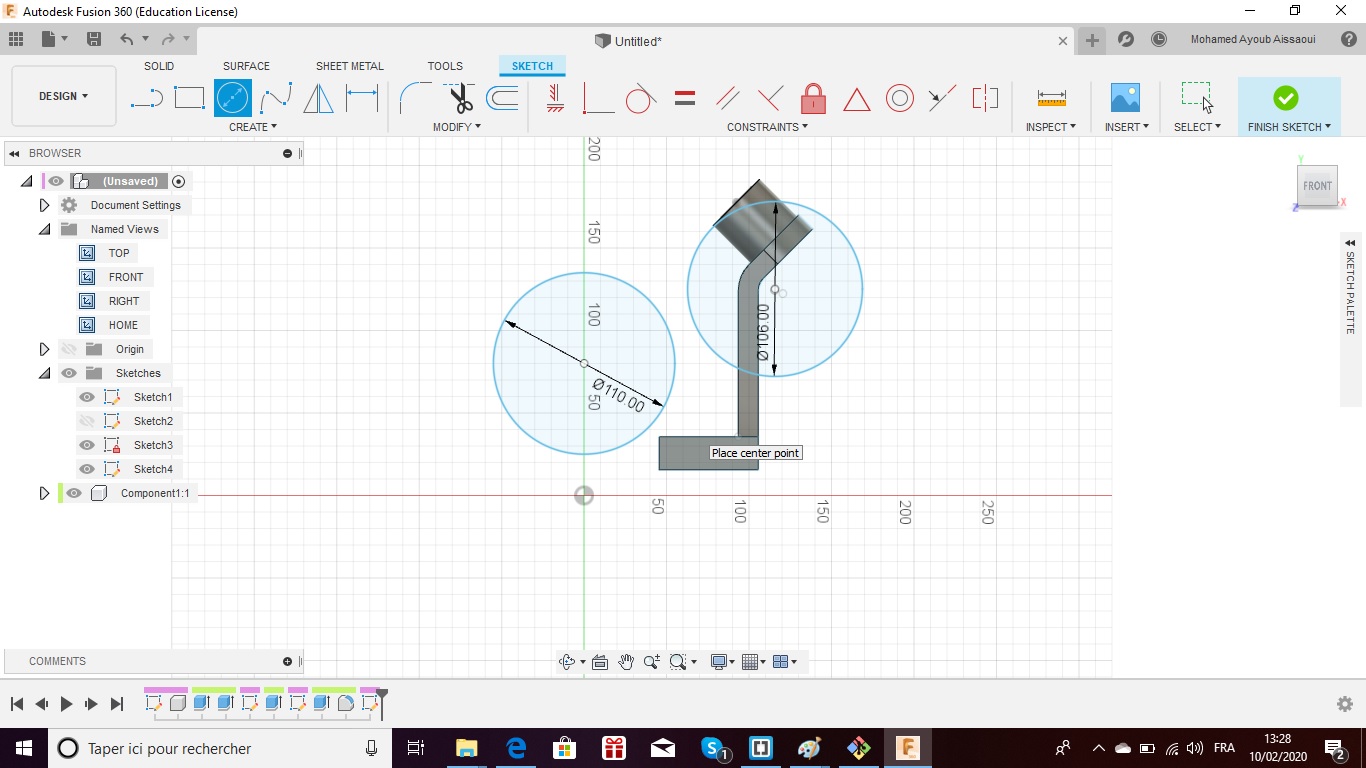Open the SURFACE tab
Viewport: 1366px width, 768px height.
pos(246,66)
